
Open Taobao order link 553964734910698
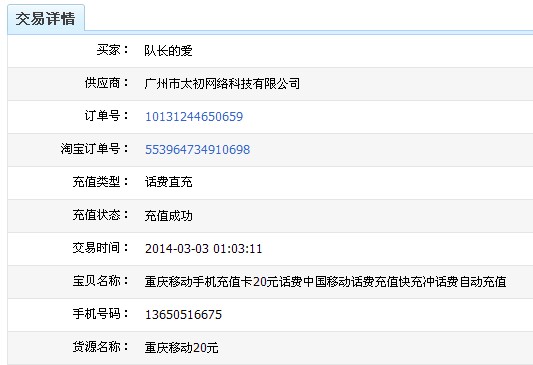[197, 150]
